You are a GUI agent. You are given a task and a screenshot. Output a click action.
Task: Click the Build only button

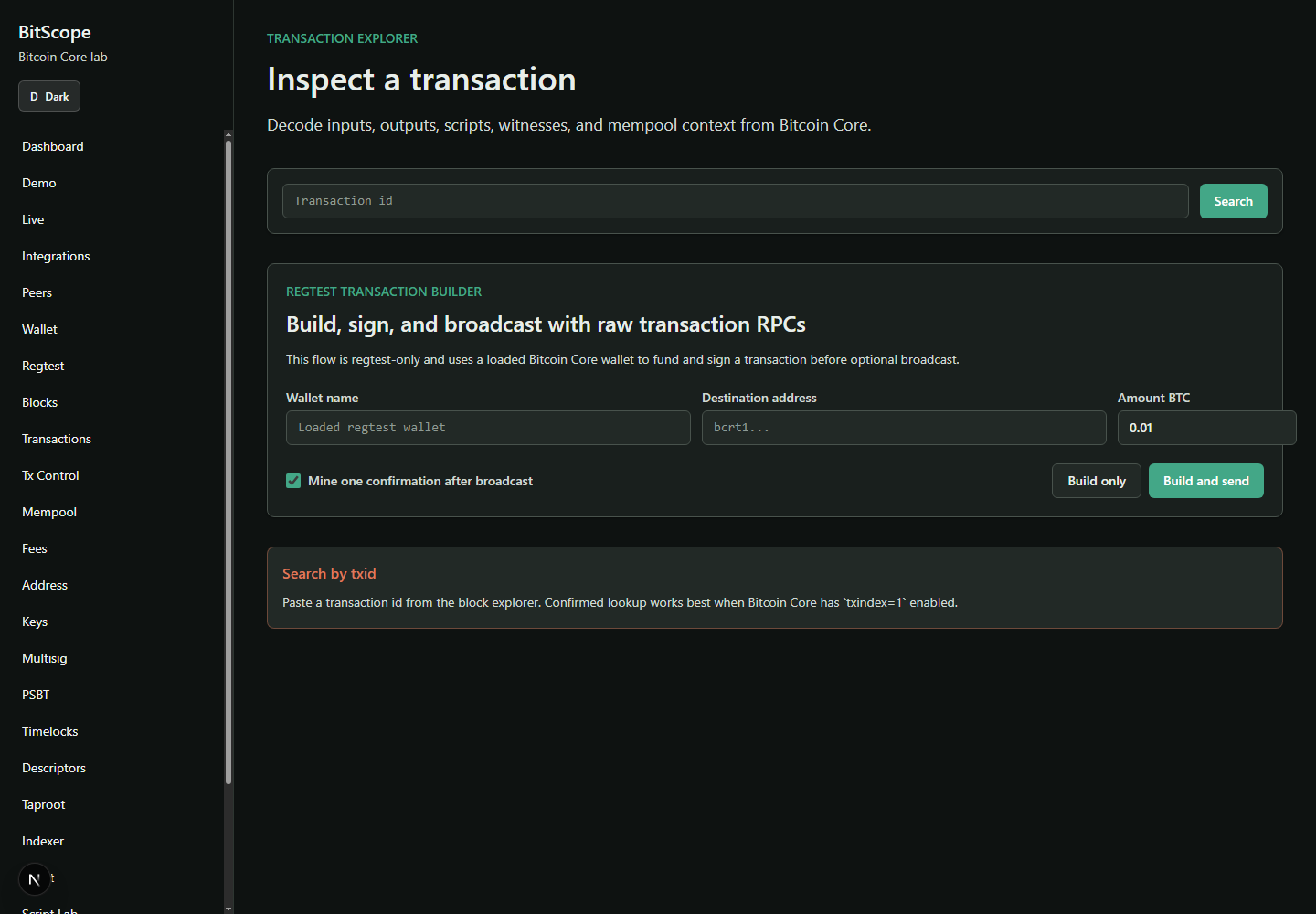[x=1097, y=481]
